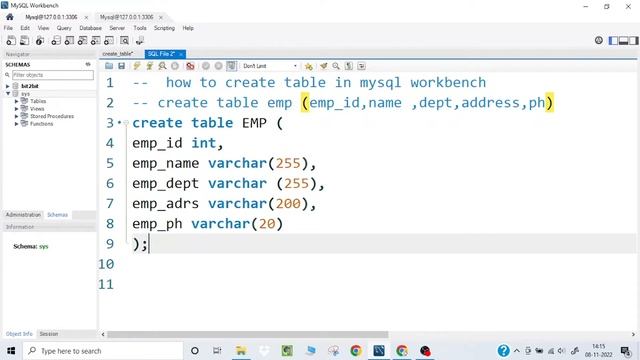The height and width of the screenshot is (360, 640).
Task: Click the create new stored procedure icon
Action: [x=96, y=40]
